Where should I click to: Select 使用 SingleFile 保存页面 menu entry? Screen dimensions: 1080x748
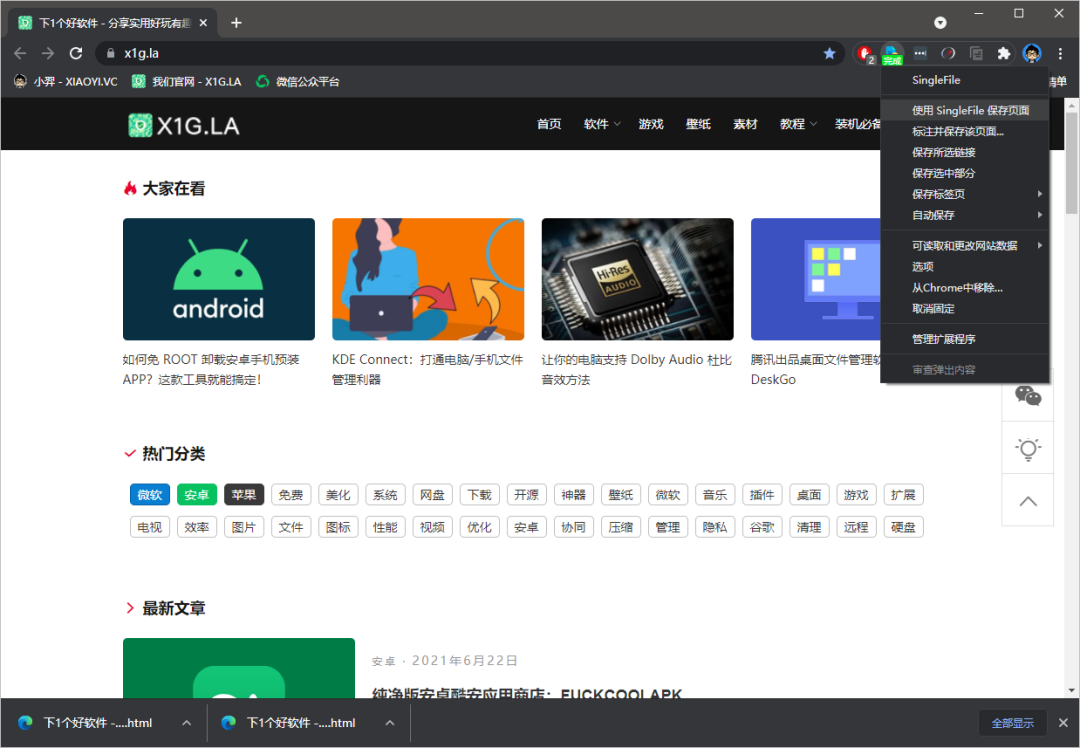tap(965, 110)
